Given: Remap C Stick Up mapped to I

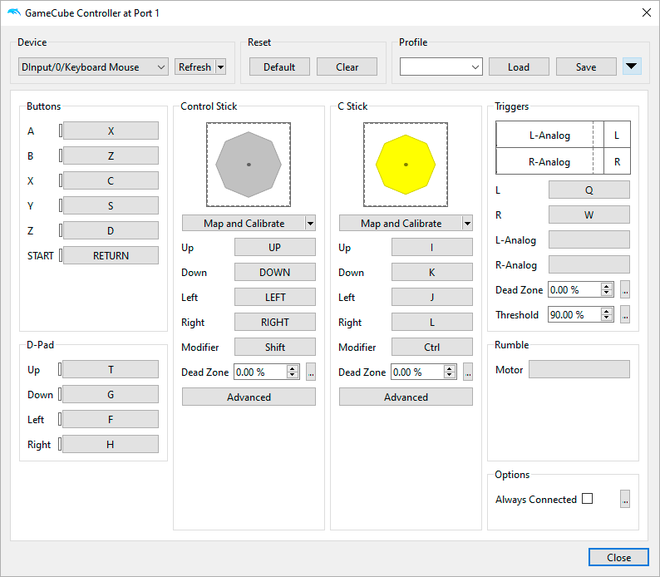Looking at the screenshot, I should coord(432,247).
